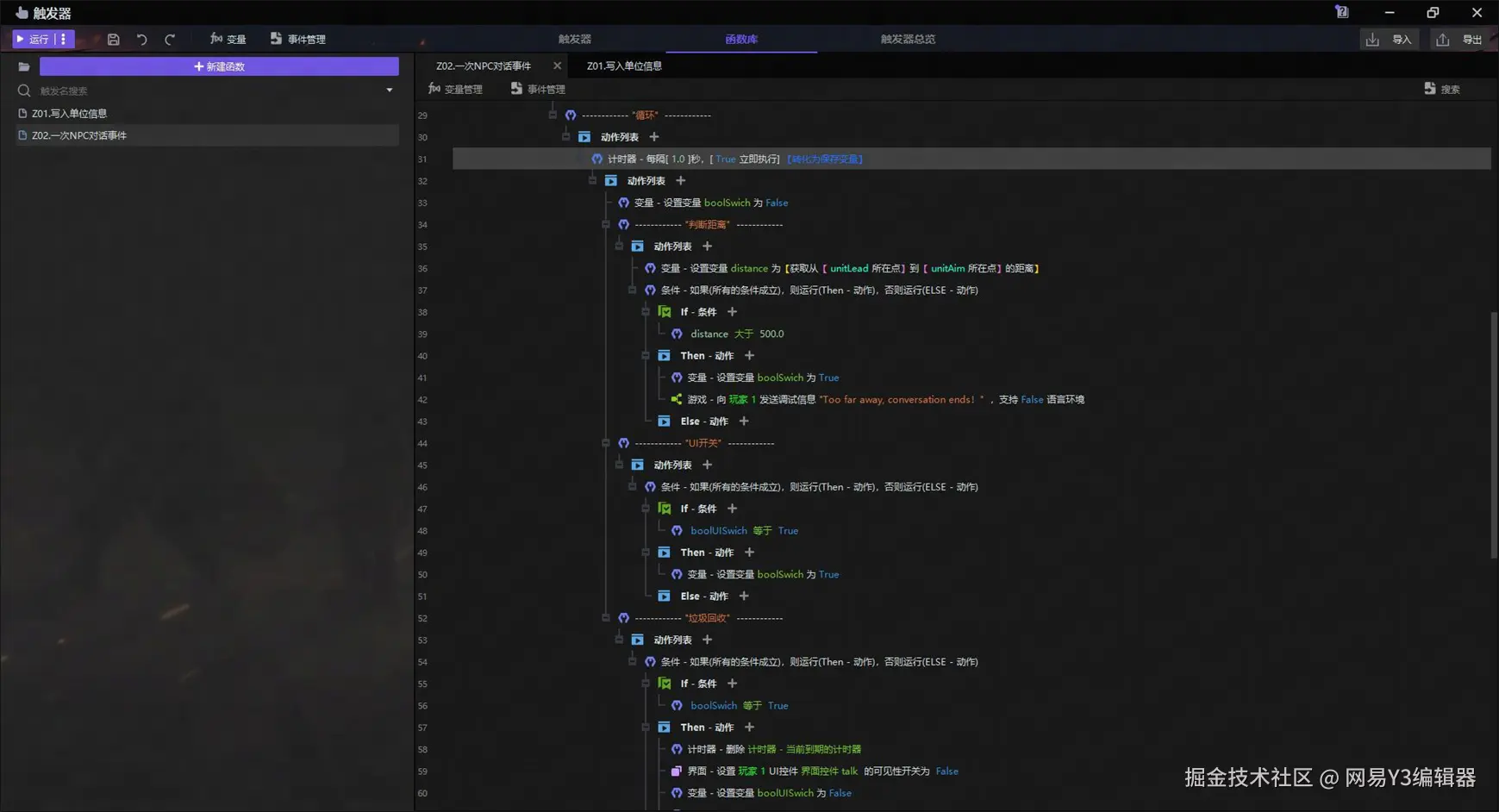Open the dropdown arrow in the search box
Screen dimensions: 1499x812
point(390,91)
